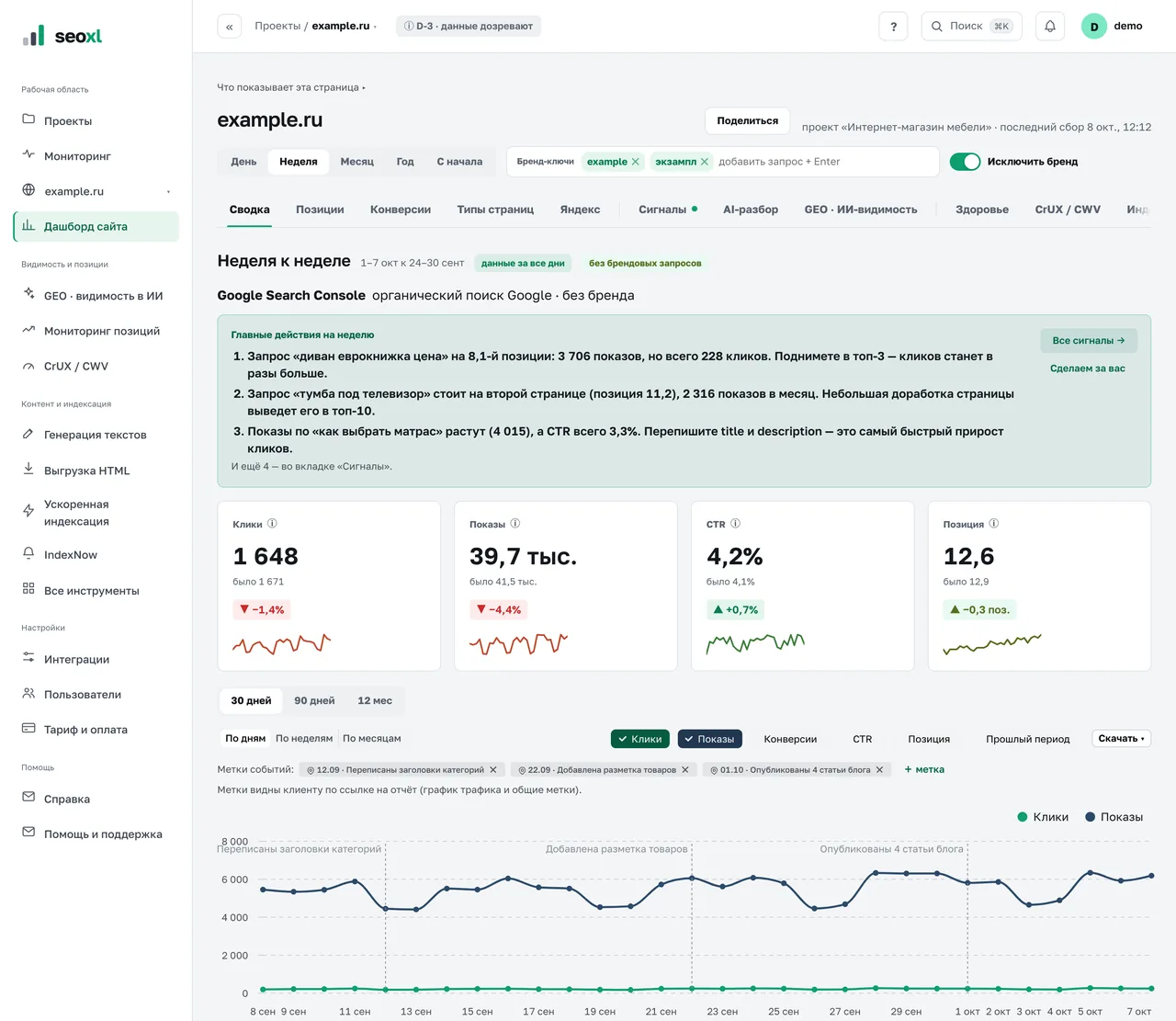Viewport: 1176px width, 1021px height.
Task: Show Прошлый период comparison on chart
Action: 1027,739
